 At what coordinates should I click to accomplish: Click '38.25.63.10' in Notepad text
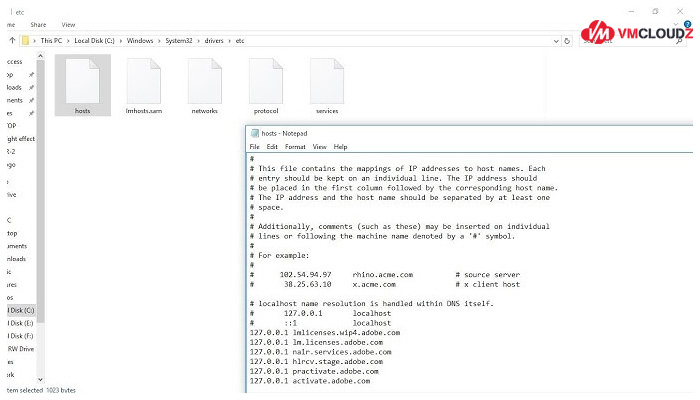(308, 284)
